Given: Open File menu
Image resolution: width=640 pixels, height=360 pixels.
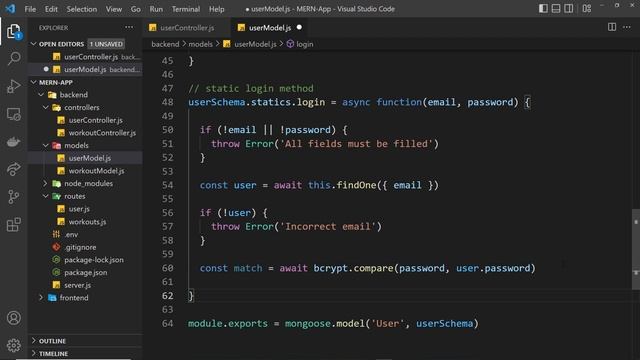Looking at the screenshot, I should [30, 9].
